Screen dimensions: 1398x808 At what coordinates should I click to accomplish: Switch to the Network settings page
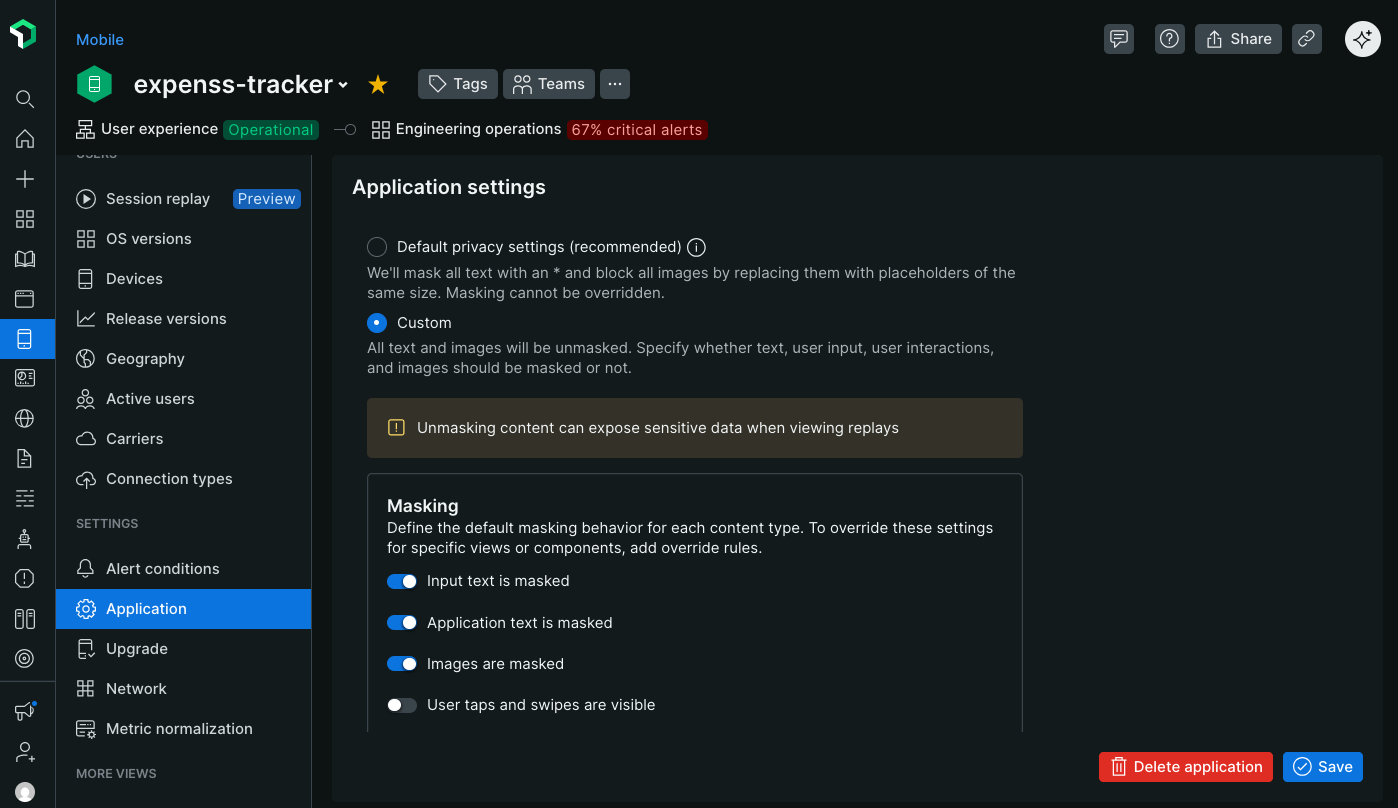click(136, 688)
